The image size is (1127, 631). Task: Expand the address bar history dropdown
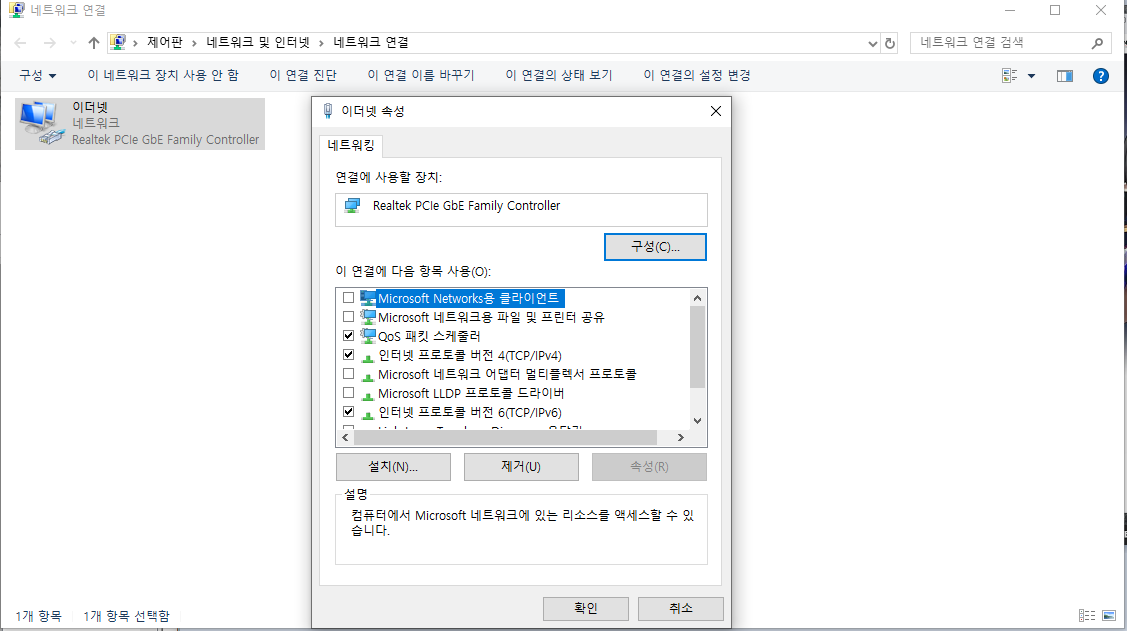873,43
